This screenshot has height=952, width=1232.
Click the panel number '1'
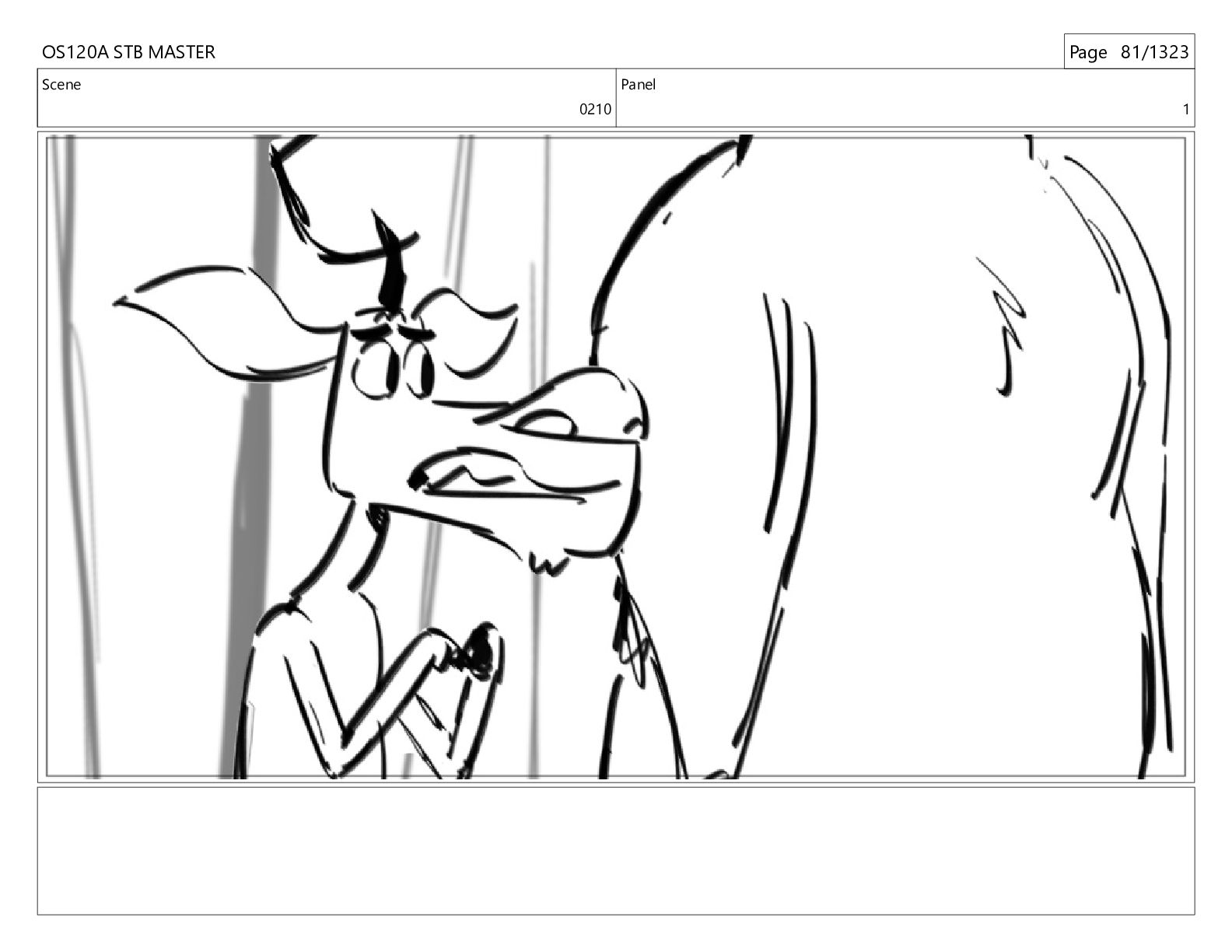tap(1185, 110)
